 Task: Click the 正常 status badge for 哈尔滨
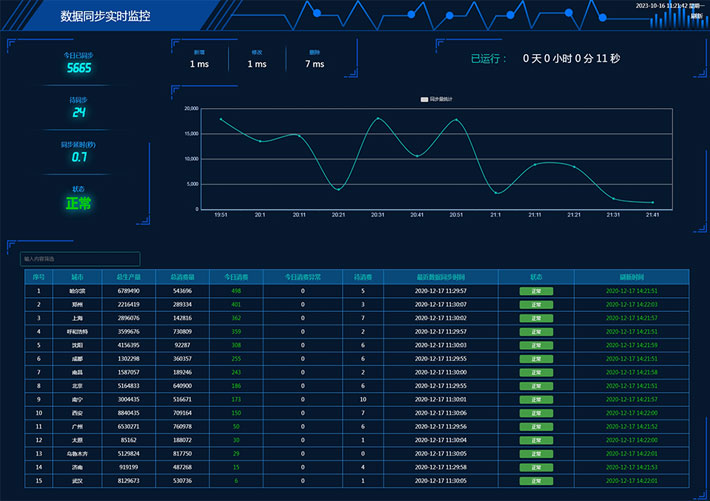point(536,291)
